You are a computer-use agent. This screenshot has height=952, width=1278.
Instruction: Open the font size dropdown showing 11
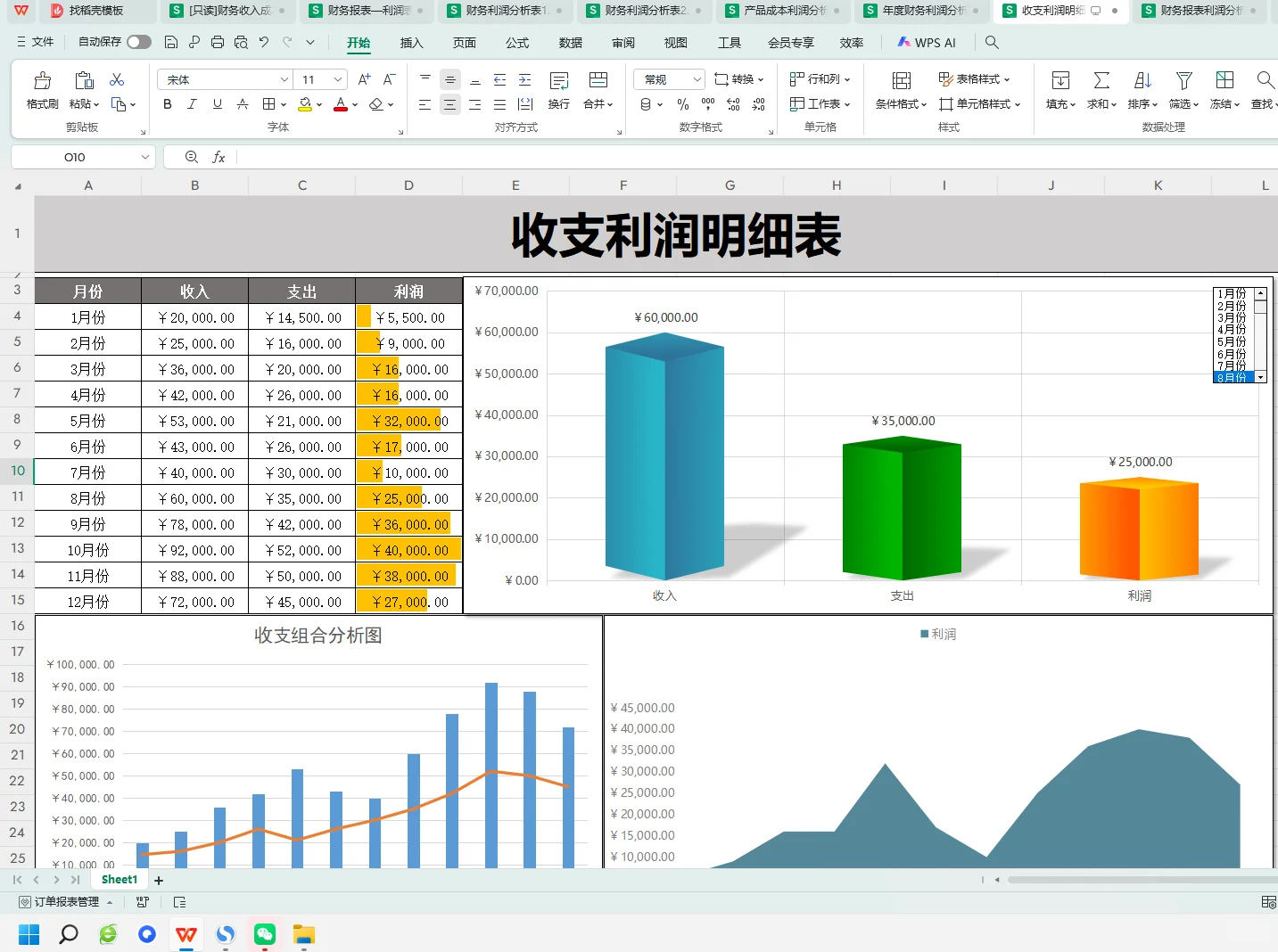click(338, 79)
